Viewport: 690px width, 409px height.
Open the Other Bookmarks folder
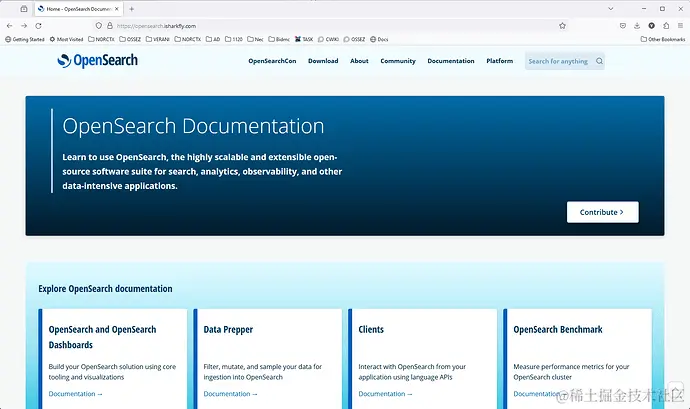tap(663, 39)
